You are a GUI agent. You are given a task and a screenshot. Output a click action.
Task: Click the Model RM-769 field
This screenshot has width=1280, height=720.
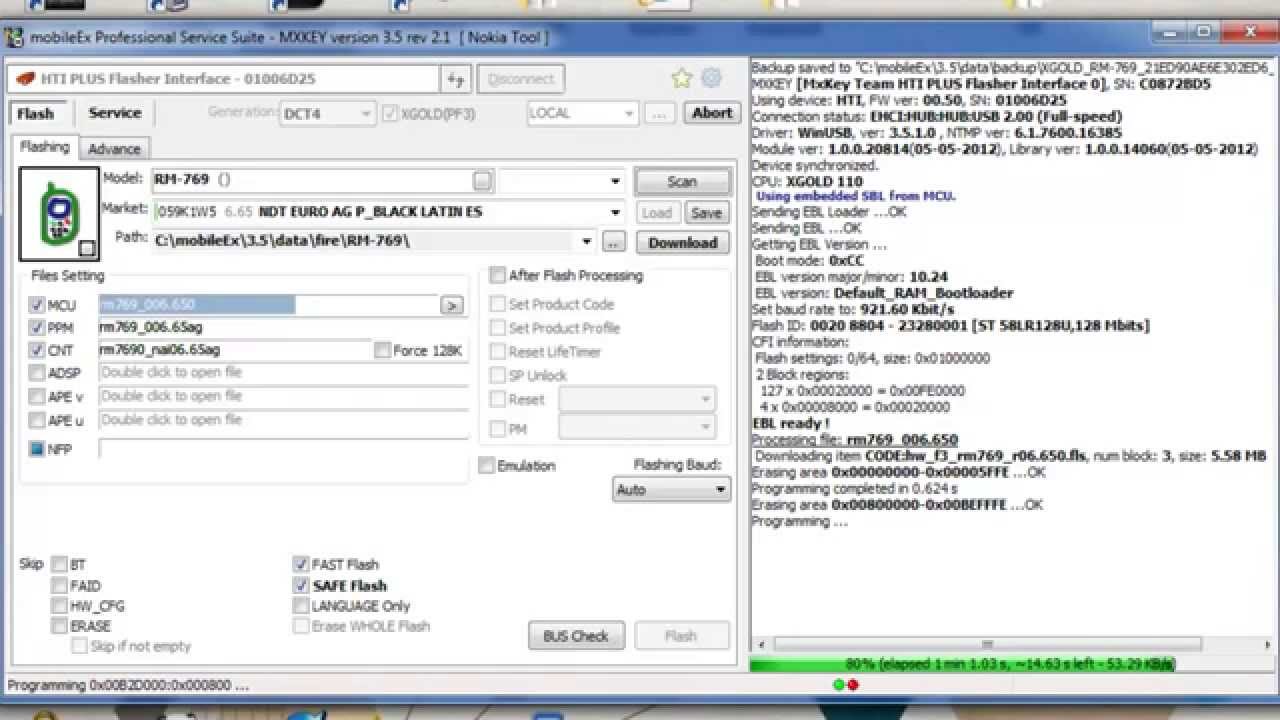click(x=312, y=181)
